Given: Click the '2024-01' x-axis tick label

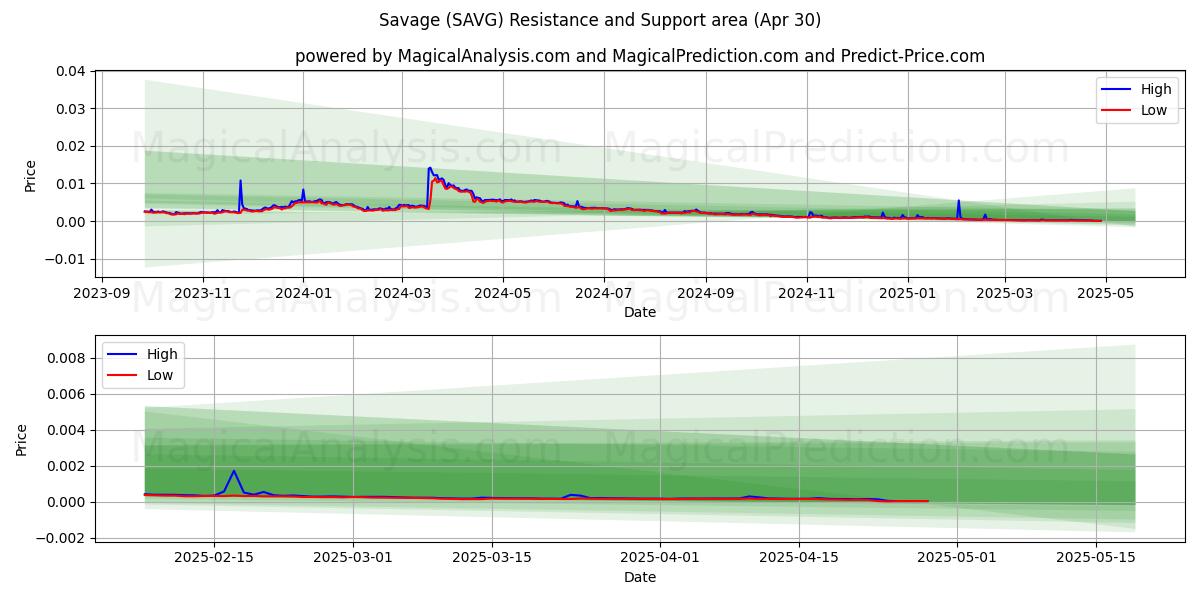Looking at the screenshot, I should click(303, 294).
